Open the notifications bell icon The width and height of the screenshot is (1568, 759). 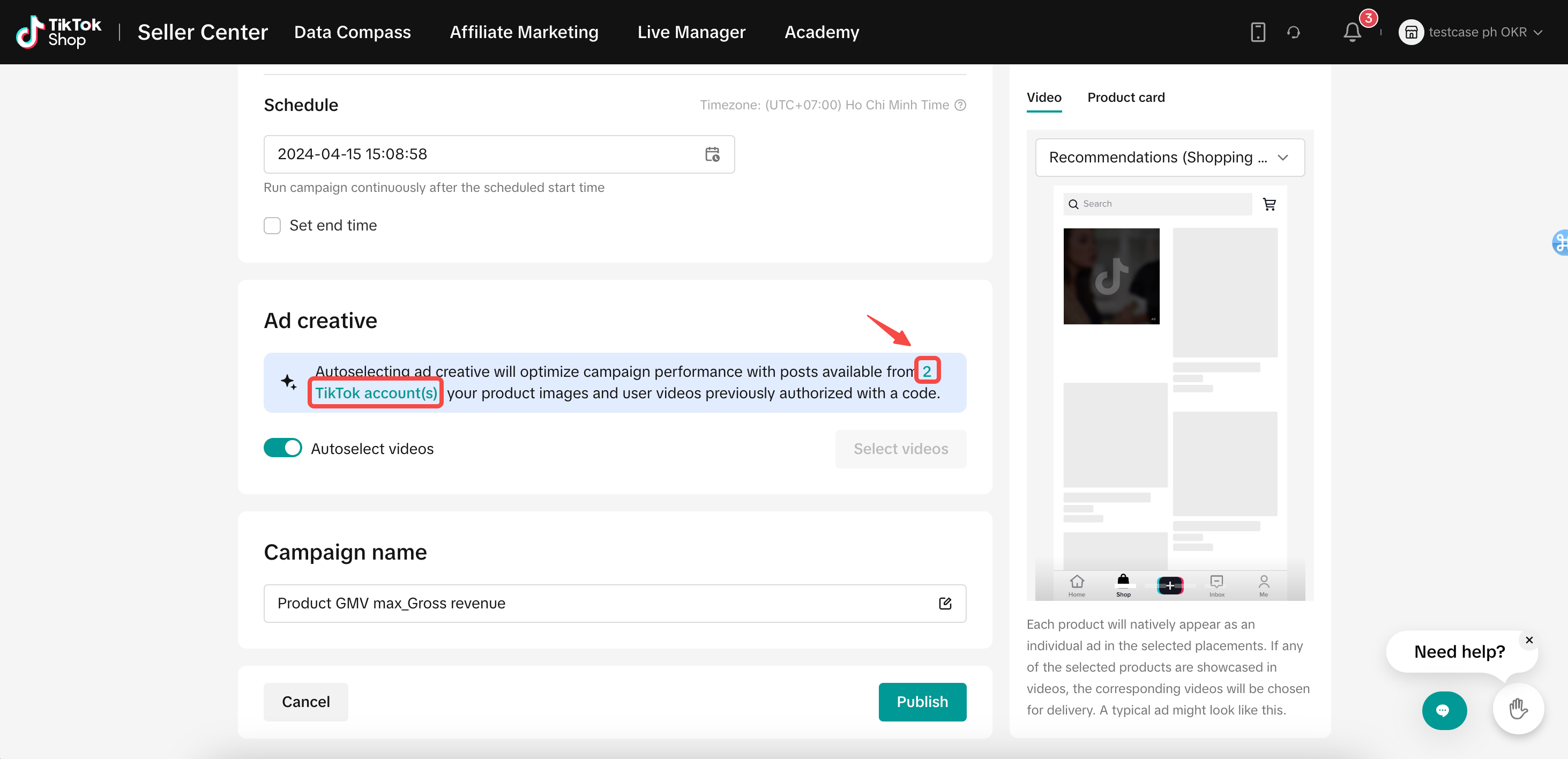[1352, 32]
